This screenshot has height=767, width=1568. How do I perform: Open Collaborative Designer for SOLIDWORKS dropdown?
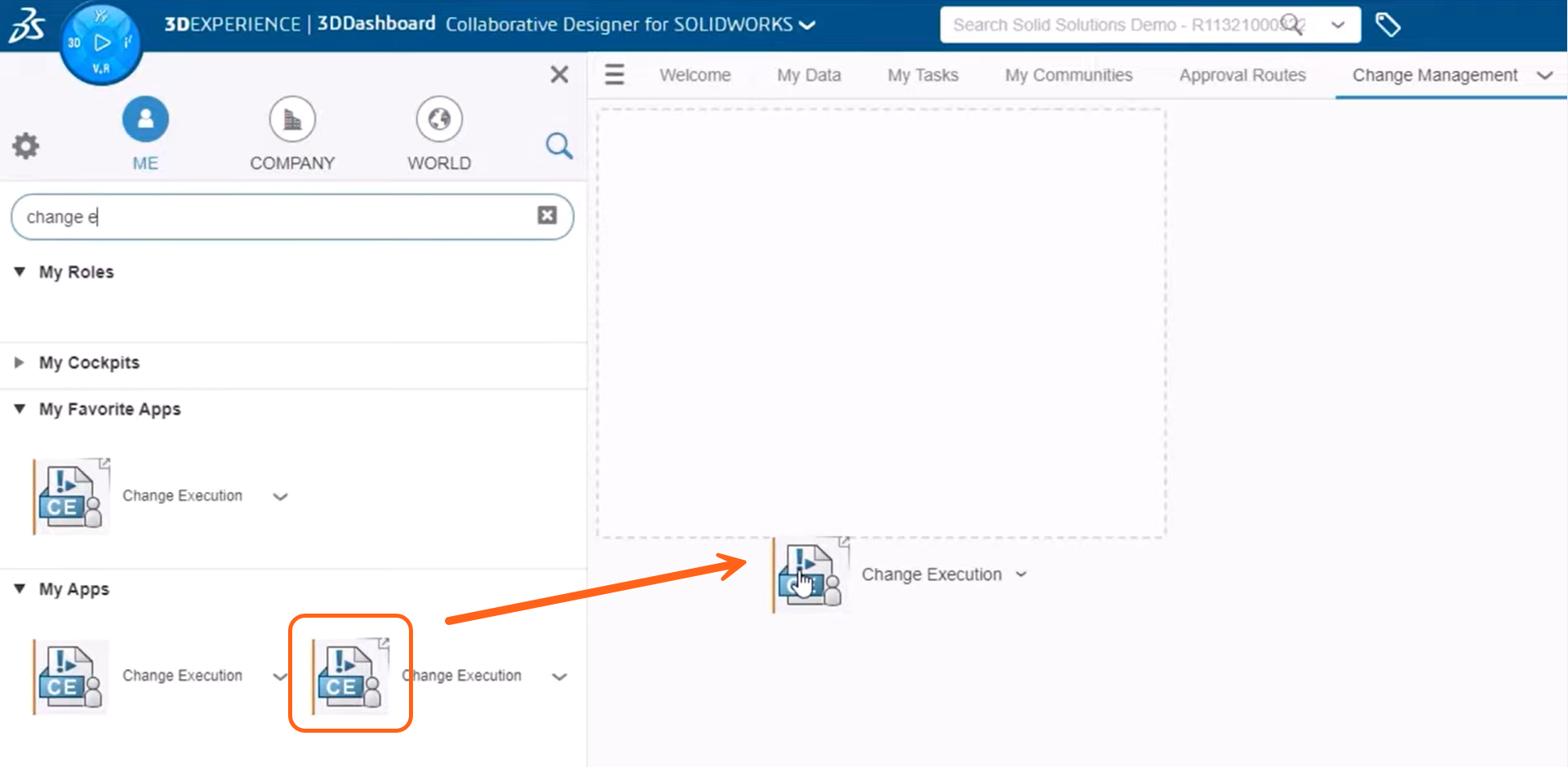click(807, 25)
